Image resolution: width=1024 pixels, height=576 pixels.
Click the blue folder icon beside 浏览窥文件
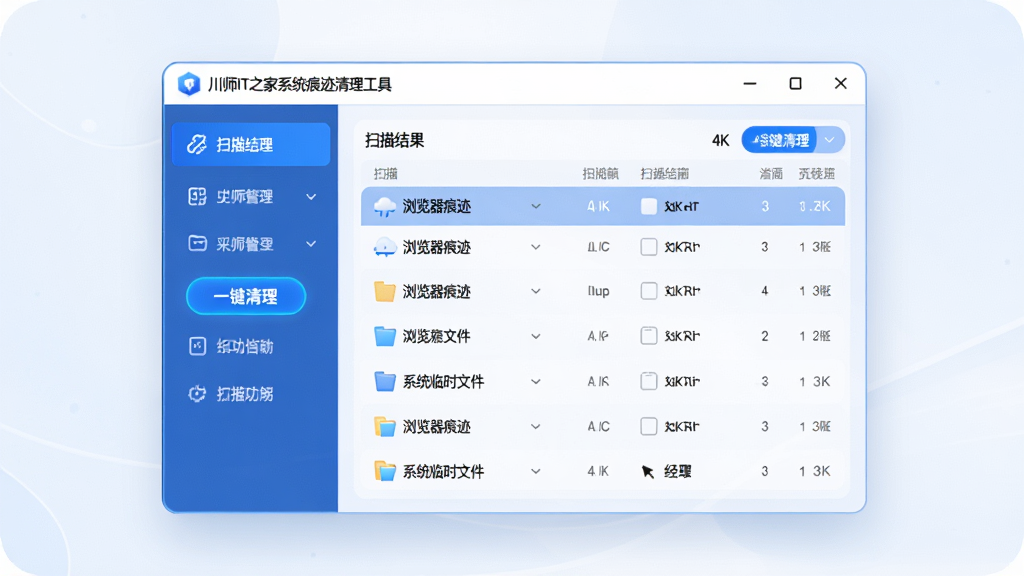tap(385, 336)
